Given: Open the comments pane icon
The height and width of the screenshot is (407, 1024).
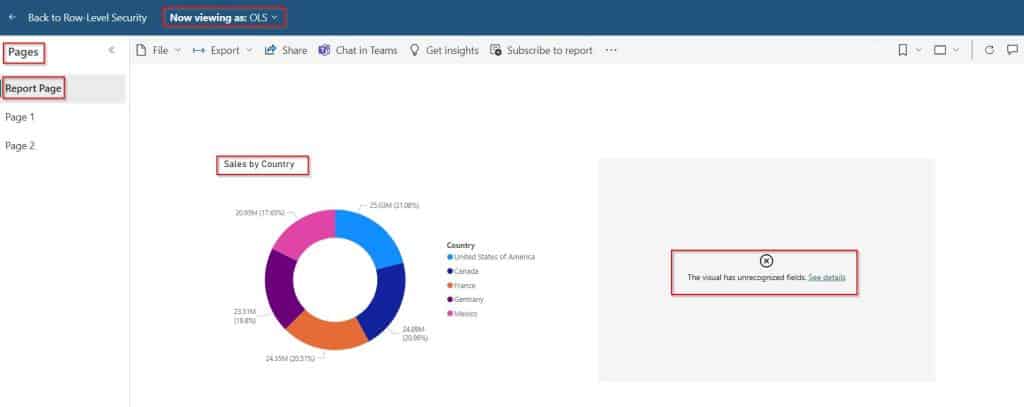Looking at the screenshot, I should pos(1012,50).
